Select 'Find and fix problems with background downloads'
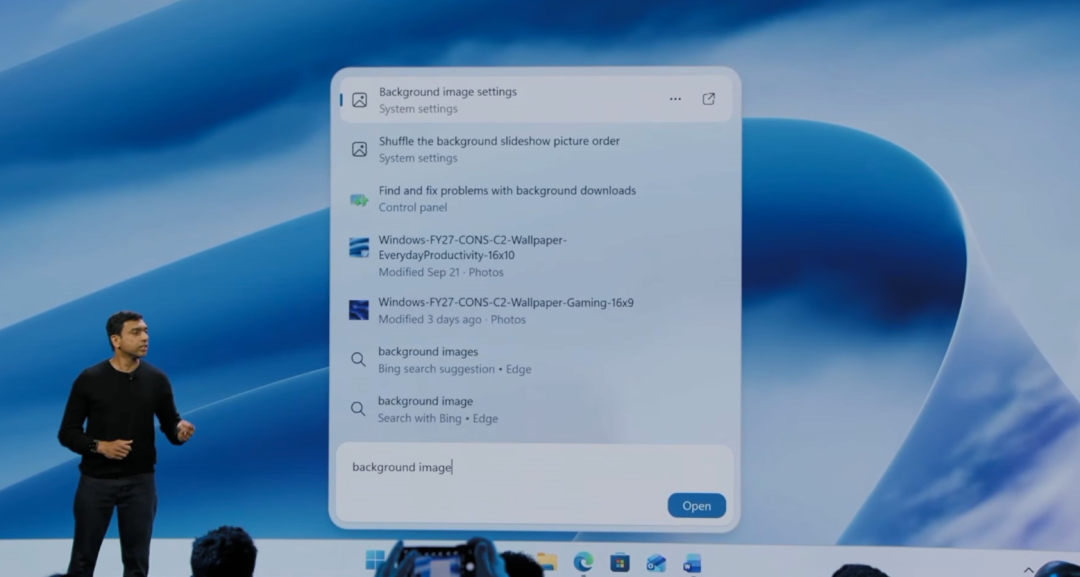This screenshot has height=577, width=1080. click(507, 191)
